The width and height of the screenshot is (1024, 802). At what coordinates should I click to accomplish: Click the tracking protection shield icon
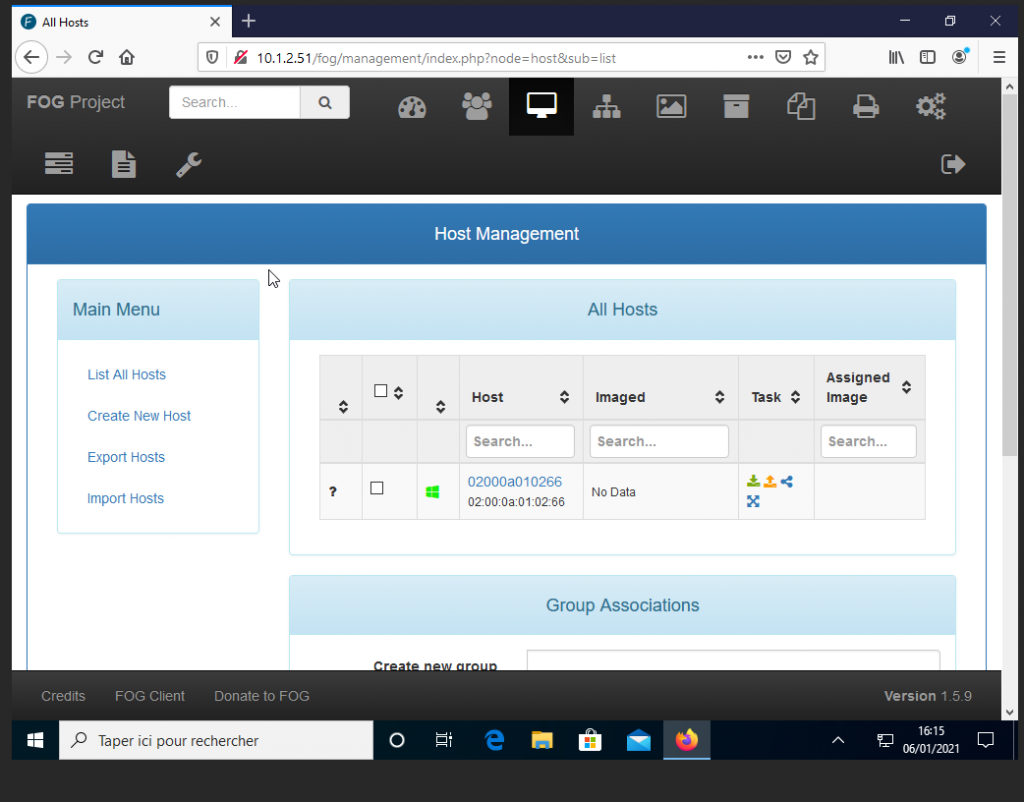[x=212, y=57]
